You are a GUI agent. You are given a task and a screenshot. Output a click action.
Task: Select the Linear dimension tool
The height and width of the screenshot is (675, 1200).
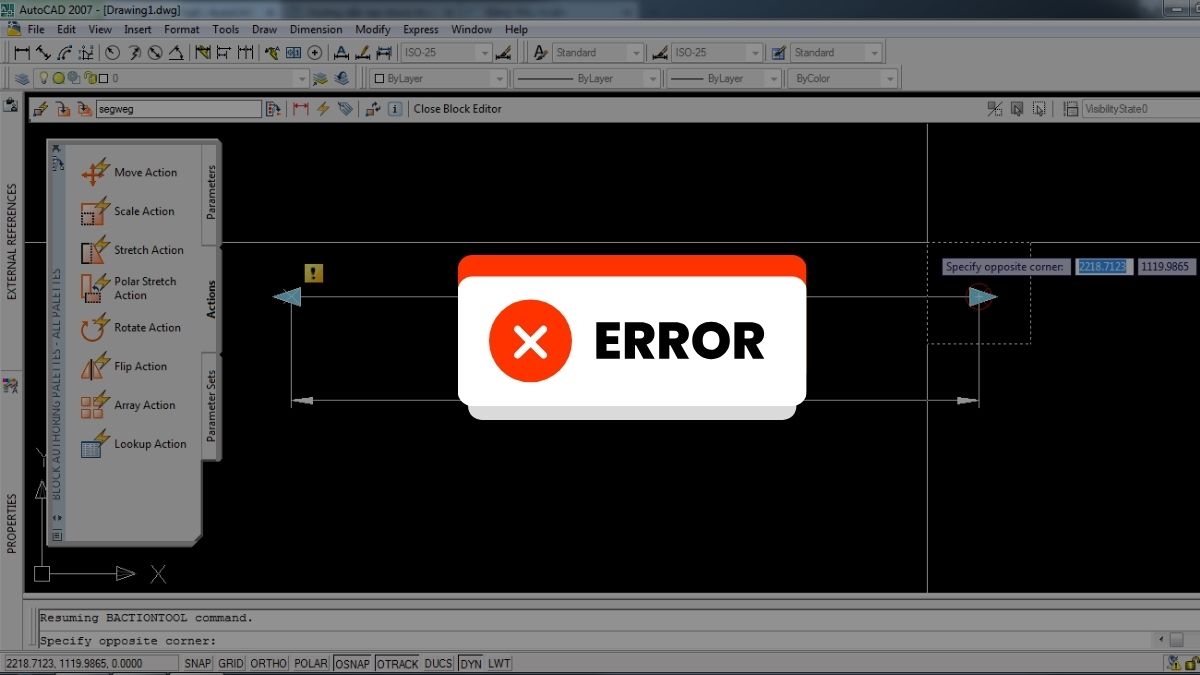pyautogui.click(x=21, y=52)
